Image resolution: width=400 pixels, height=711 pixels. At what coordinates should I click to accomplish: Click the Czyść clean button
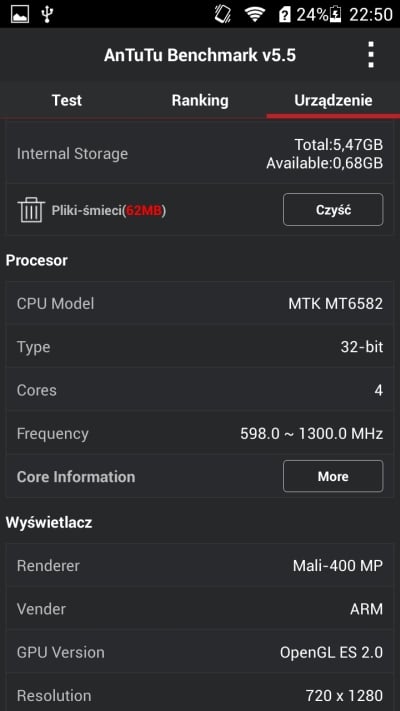pos(333,209)
